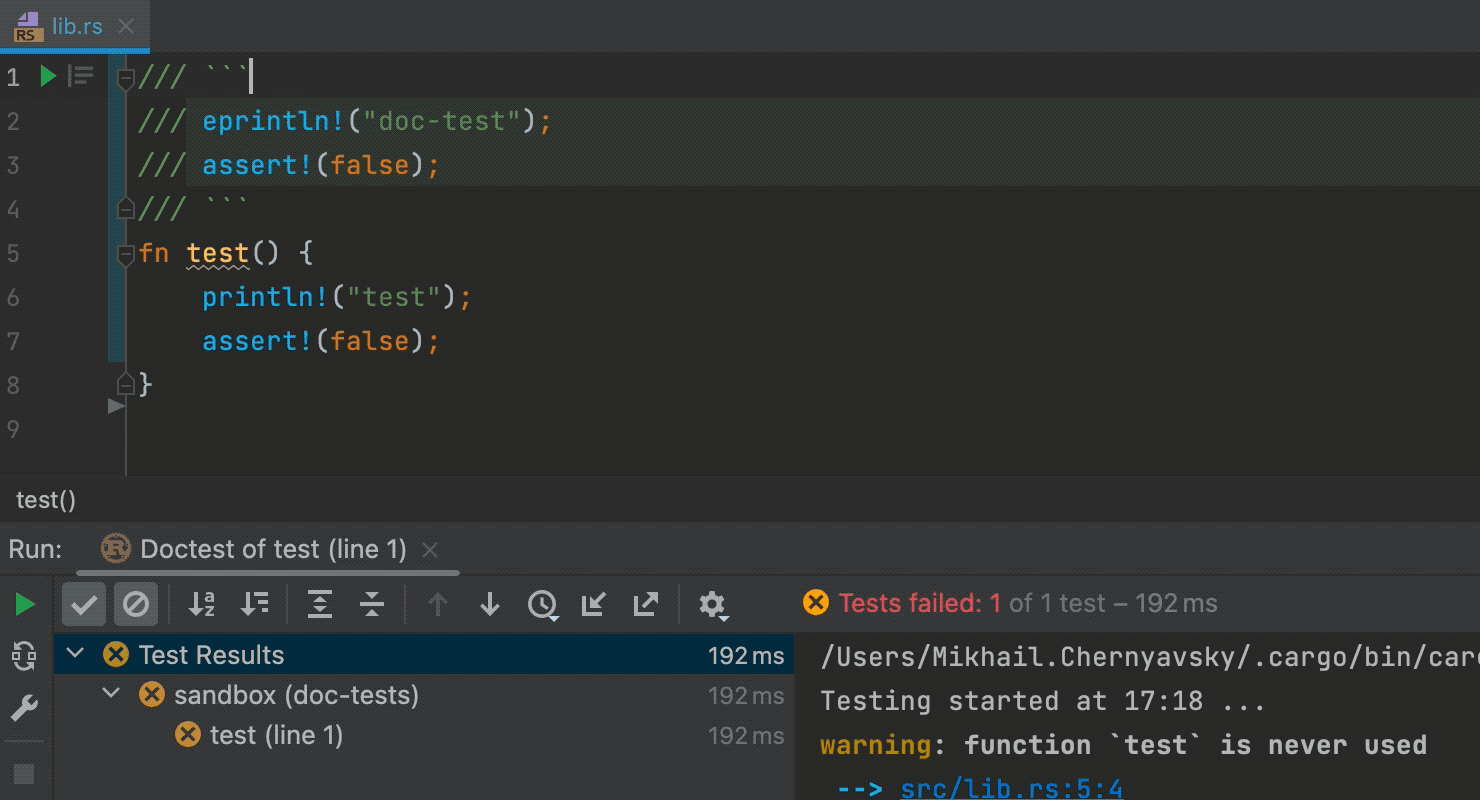Click rerun failed tests icon

tap(24, 656)
